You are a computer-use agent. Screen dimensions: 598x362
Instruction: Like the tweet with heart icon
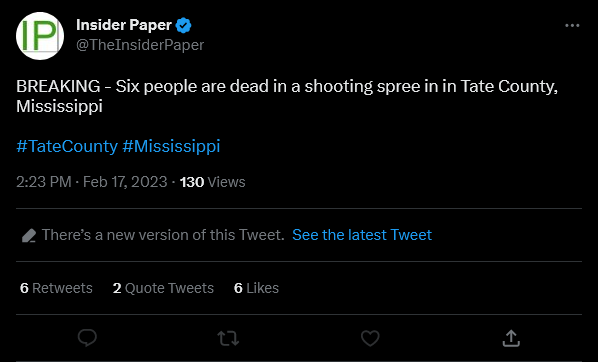pos(370,338)
